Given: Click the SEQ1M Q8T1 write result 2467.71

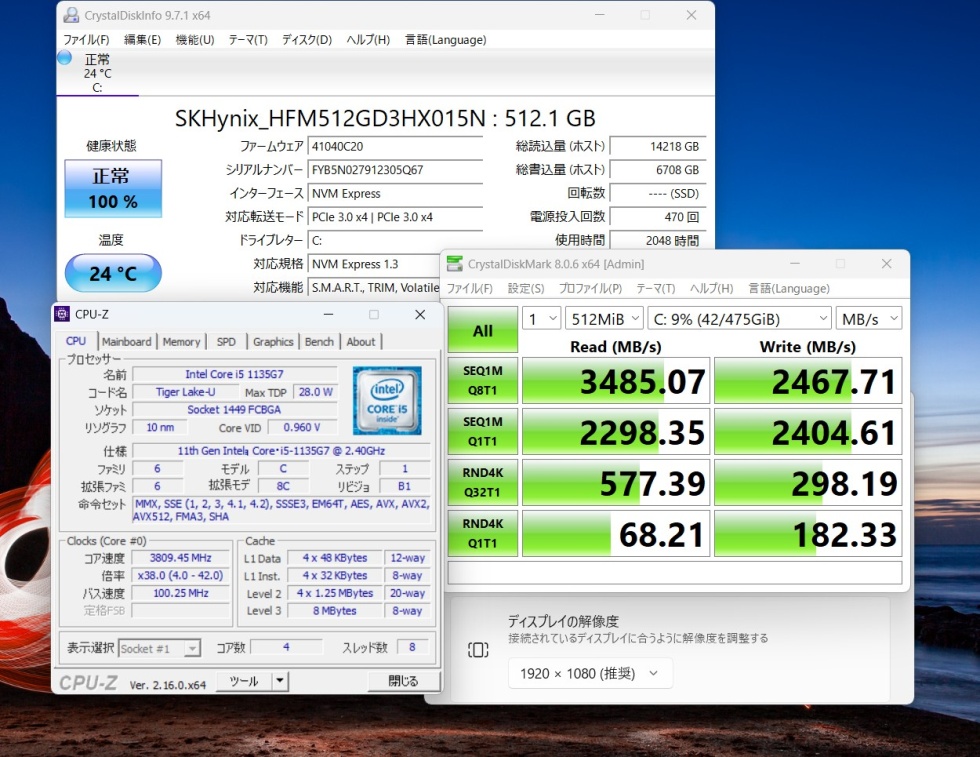Looking at the screenshot, I should [808, 380].
